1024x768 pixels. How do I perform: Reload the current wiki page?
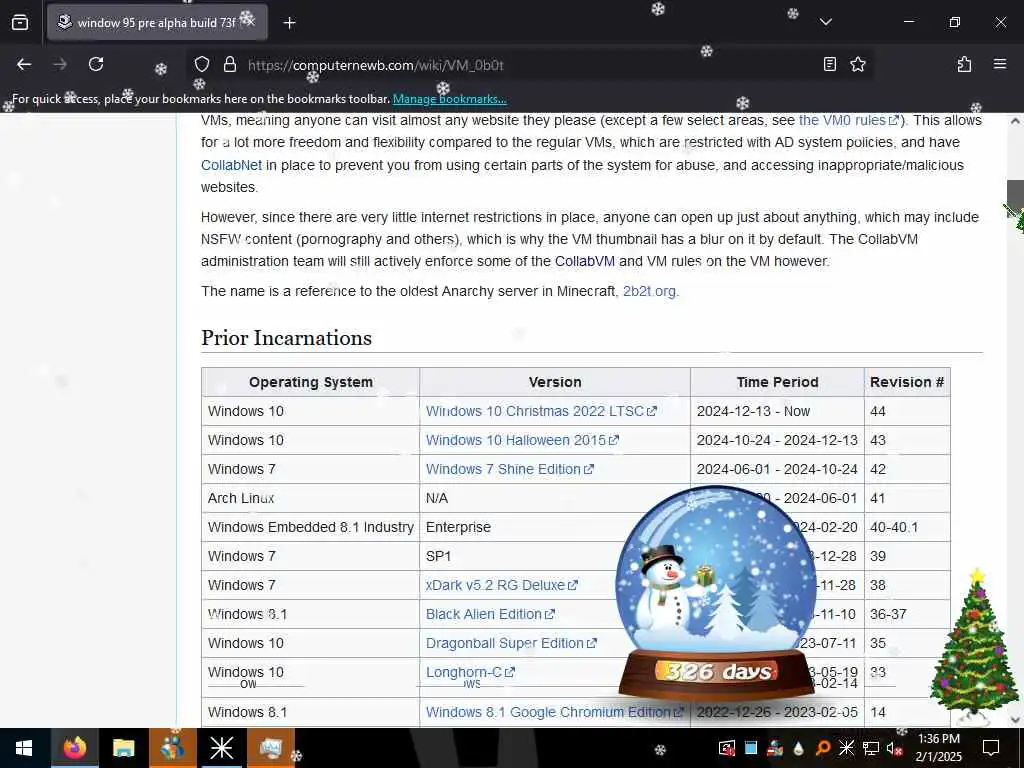tap(96, 64)
